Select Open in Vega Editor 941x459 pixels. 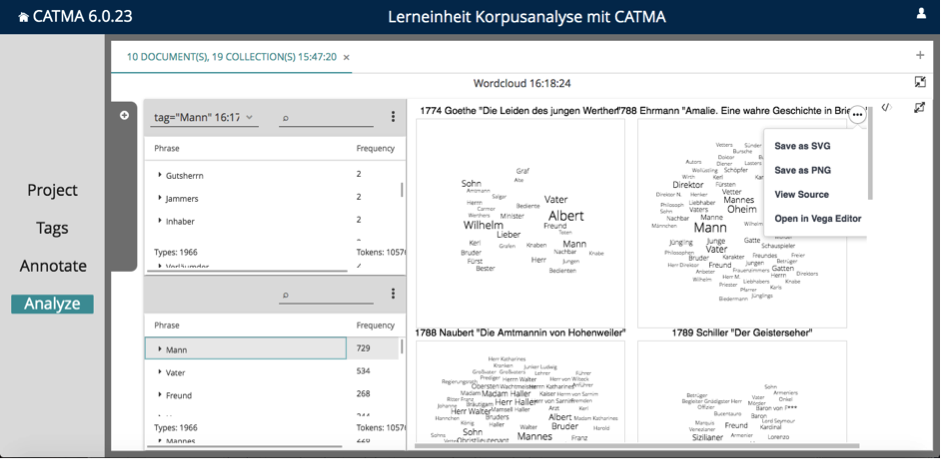pyautogui.click(x=817, y=218)
